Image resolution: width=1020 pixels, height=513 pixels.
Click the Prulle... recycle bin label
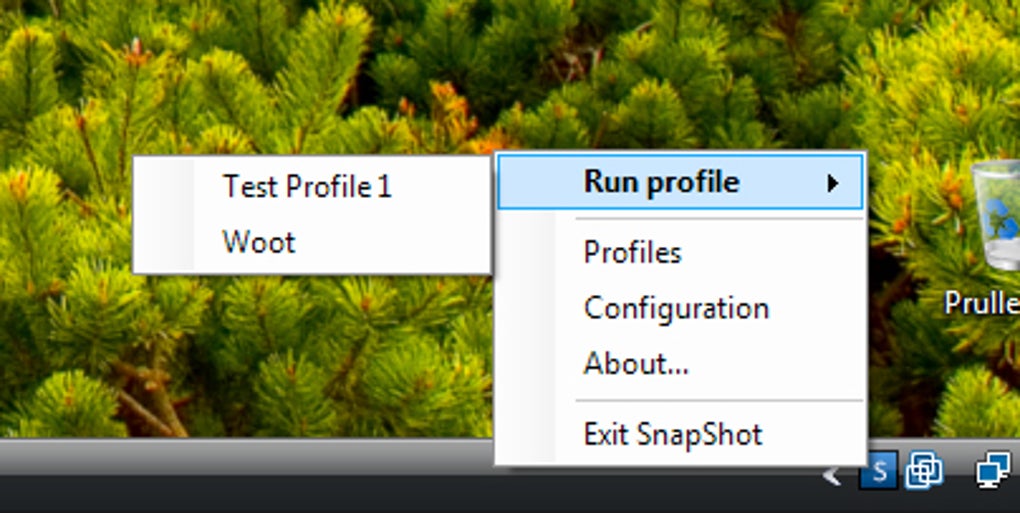(x=983, y=302)
